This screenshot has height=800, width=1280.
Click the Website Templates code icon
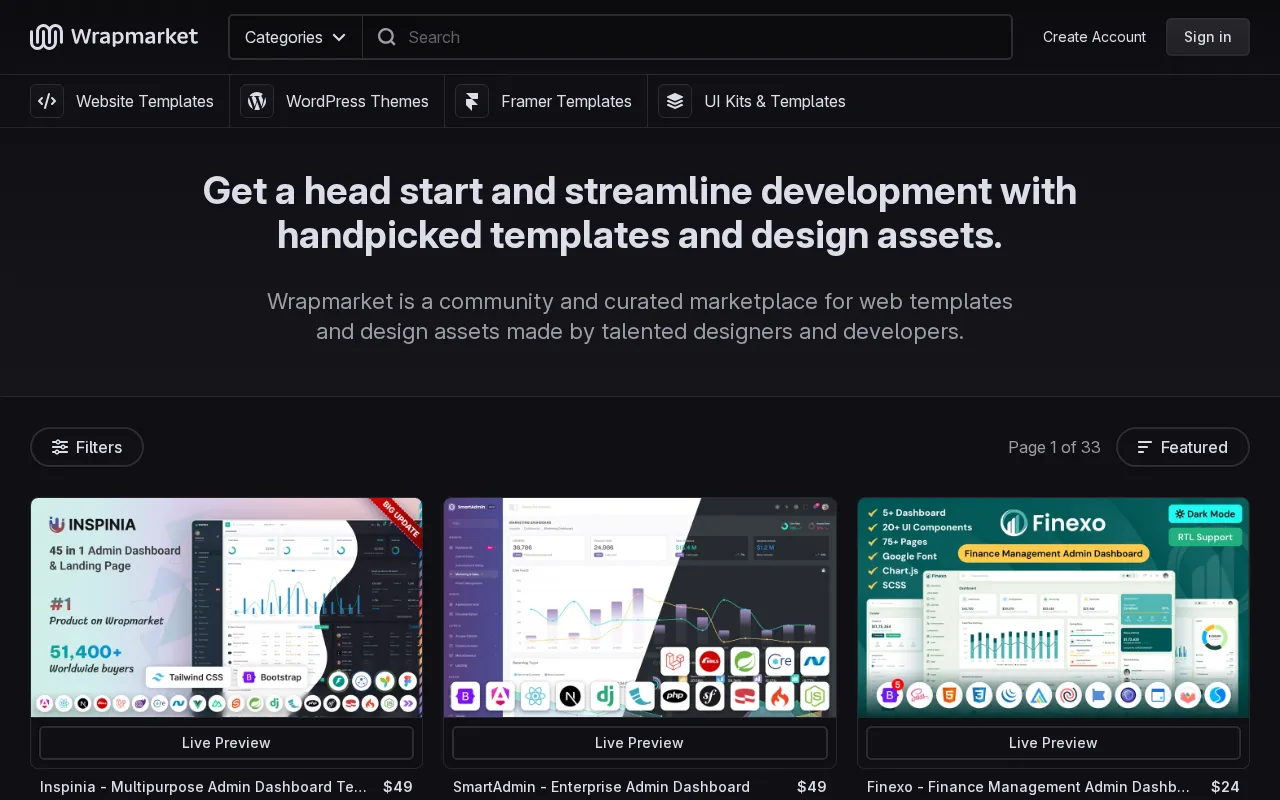tap(47, 101)
